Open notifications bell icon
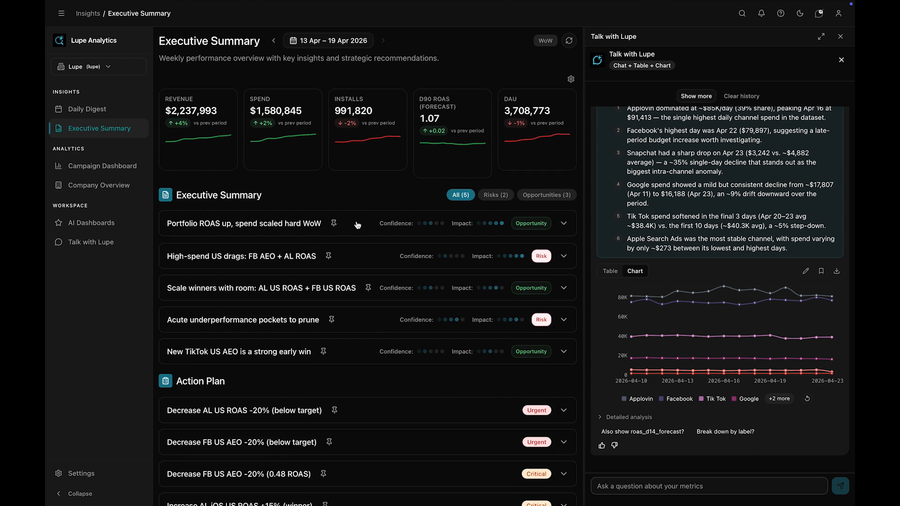Viewport: 900px width, 506px height. coord(761,13)
